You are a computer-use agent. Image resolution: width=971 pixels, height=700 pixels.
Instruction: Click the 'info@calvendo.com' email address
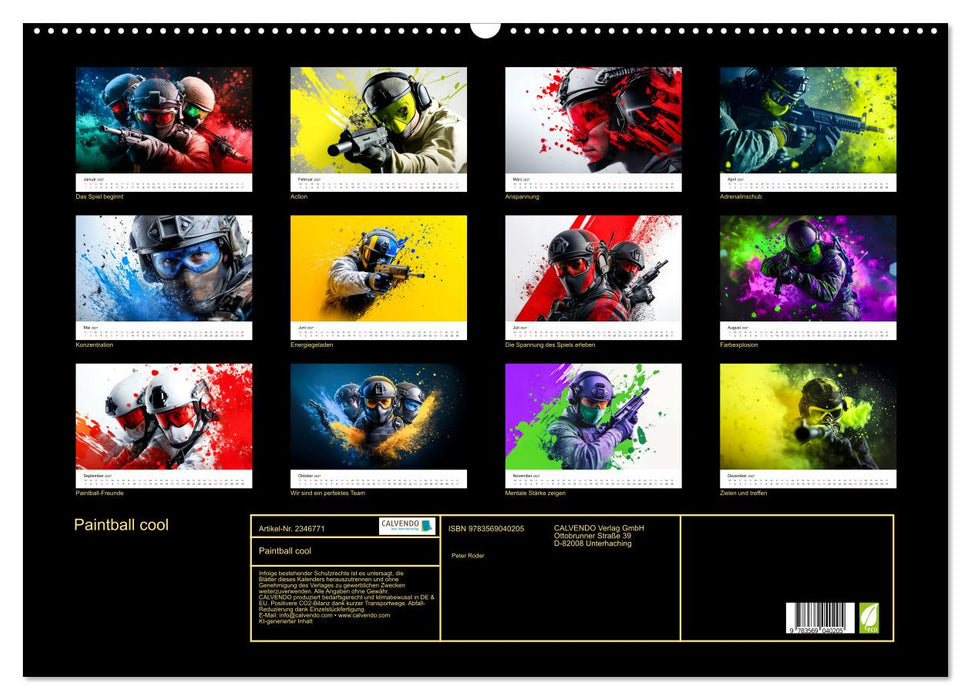point(306,615)
